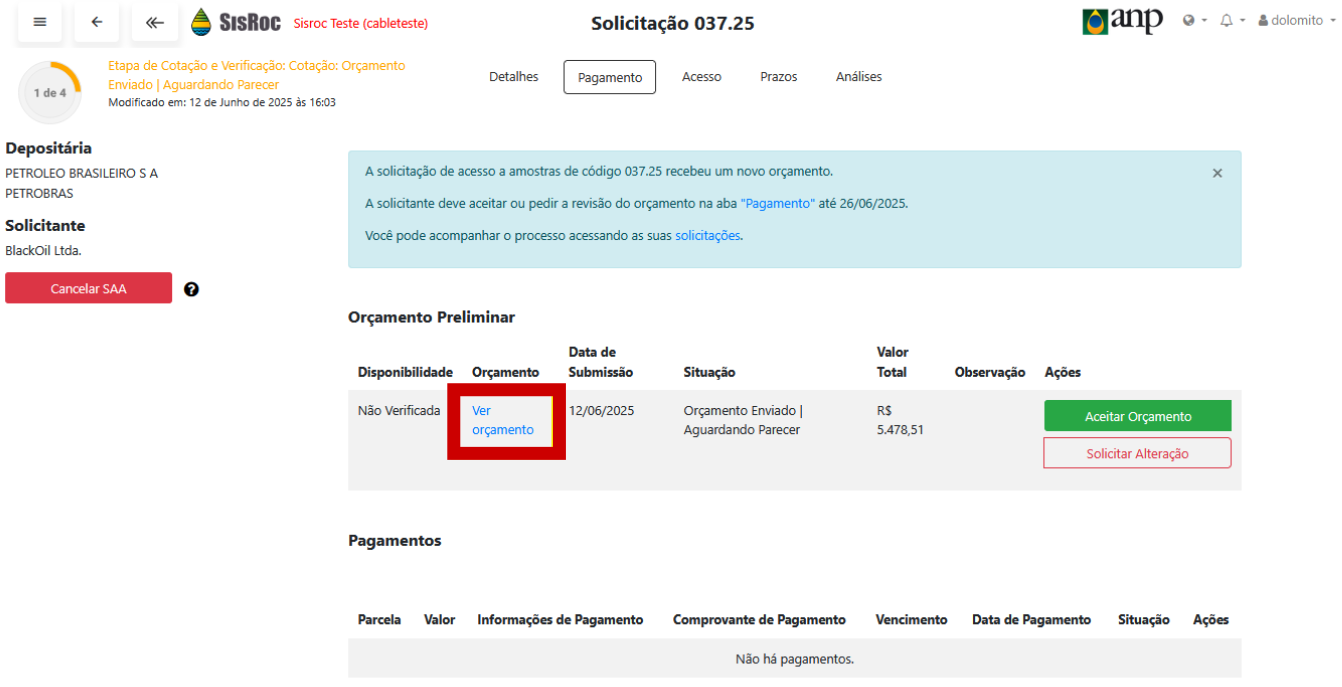Dismiss the new budget alert banner
This screenshot has height=687, width=1342.
coord(1217,173)
